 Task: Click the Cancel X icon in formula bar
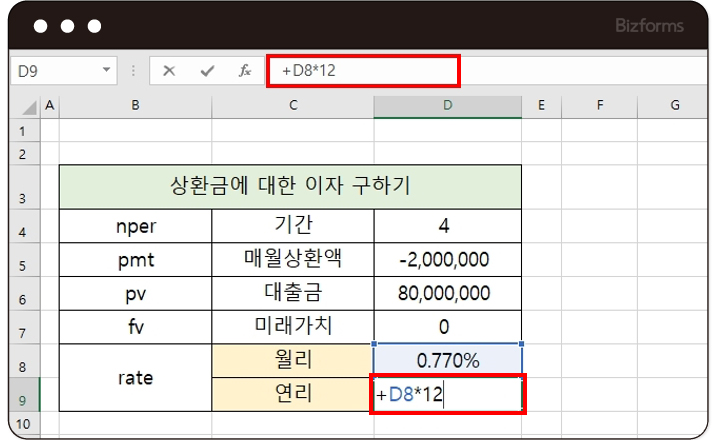pos(169,71)
